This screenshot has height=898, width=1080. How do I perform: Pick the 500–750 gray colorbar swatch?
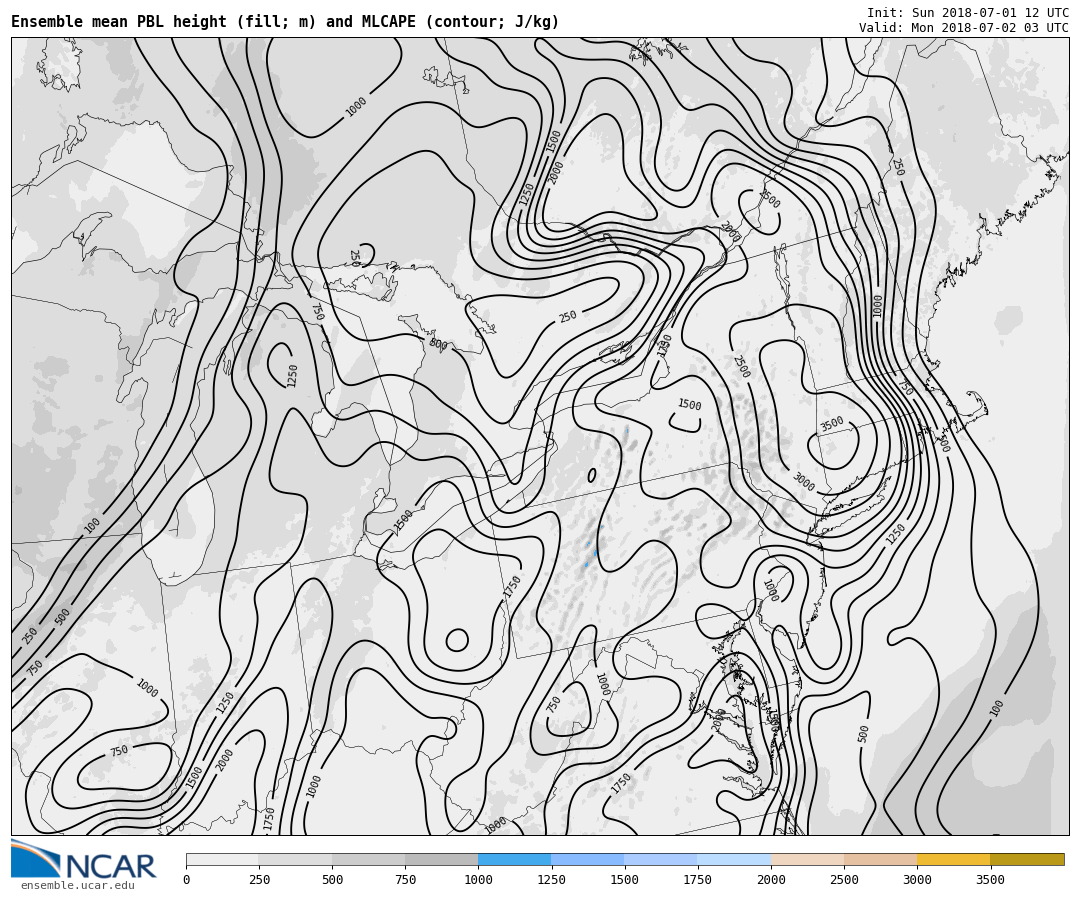pyautogui.click(x=368, y=859)
